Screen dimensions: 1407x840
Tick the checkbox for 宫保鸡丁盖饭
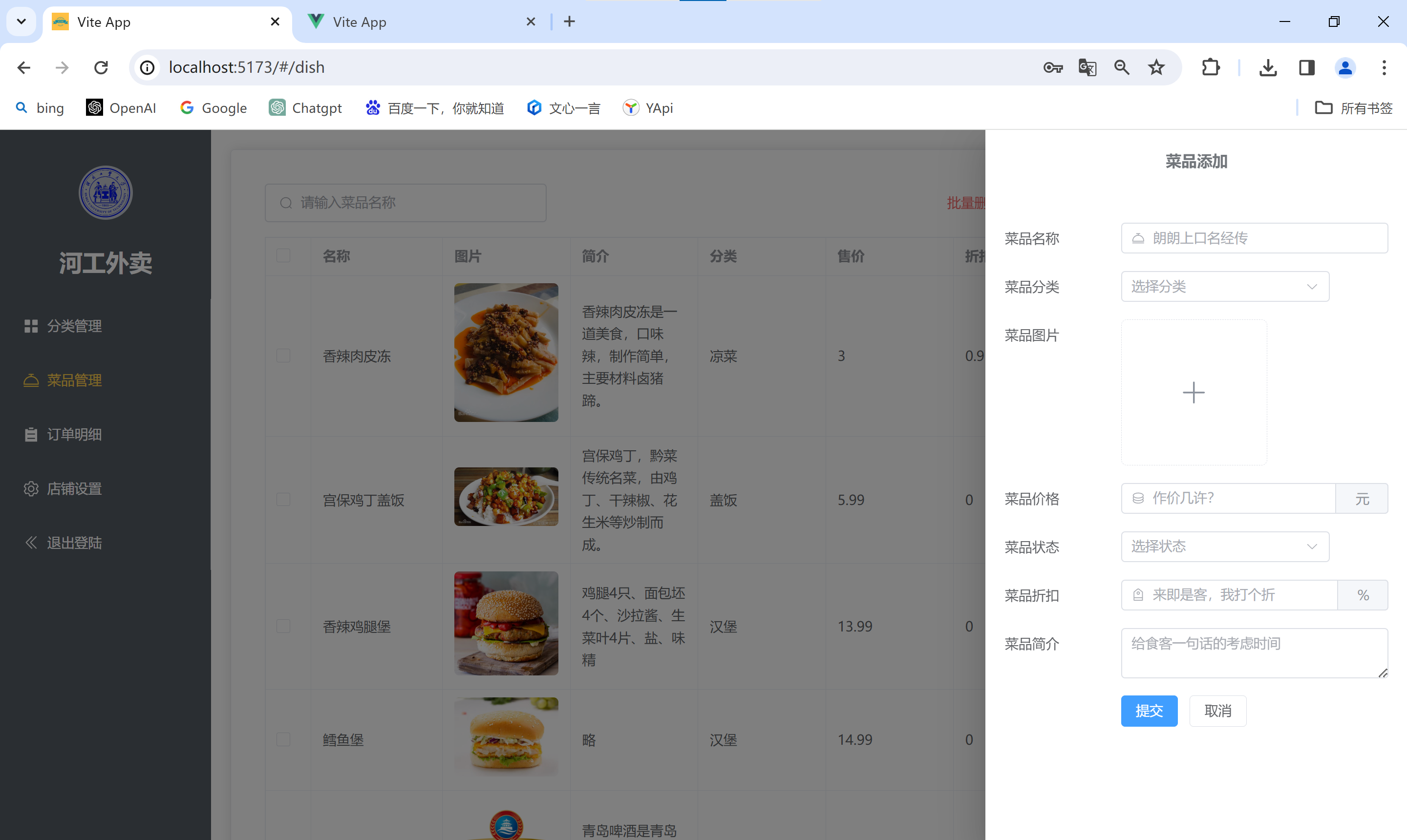tap(283, 499)
